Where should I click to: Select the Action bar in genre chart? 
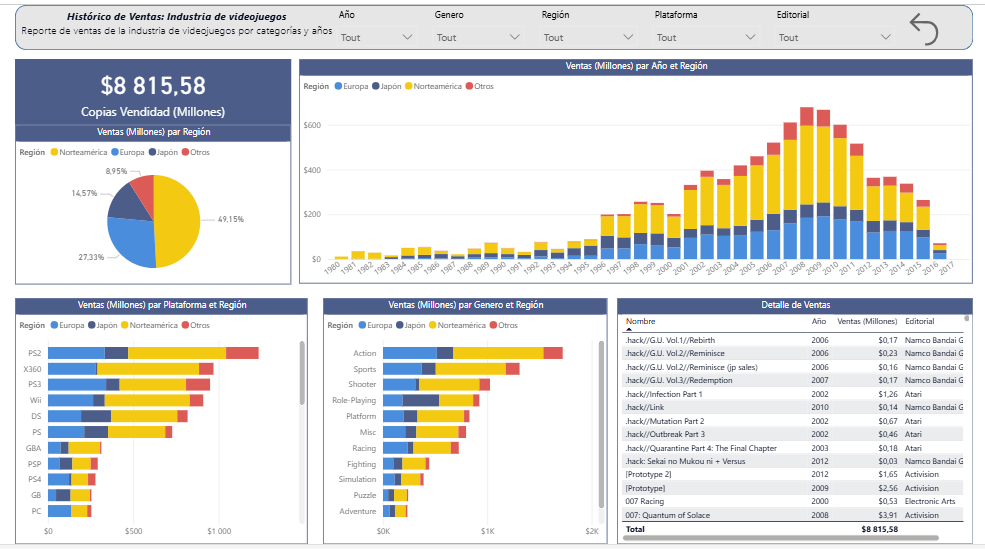tap(472, 353)
